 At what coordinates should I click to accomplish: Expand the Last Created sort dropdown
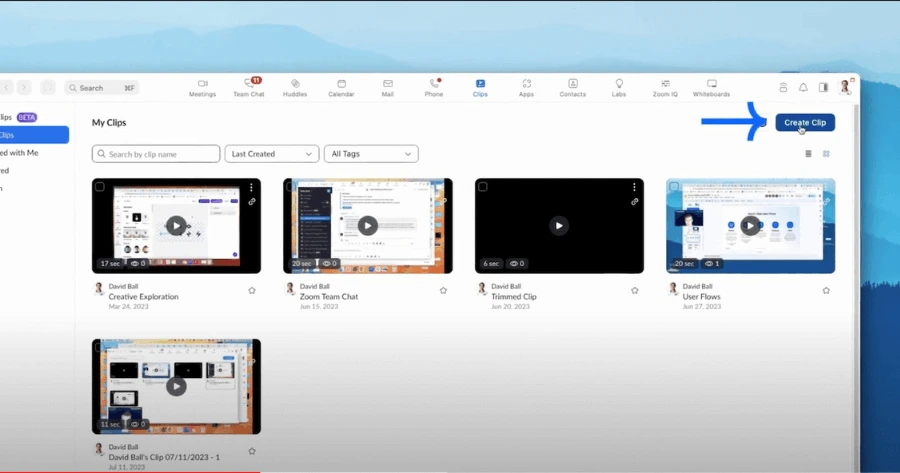(271, 154)
